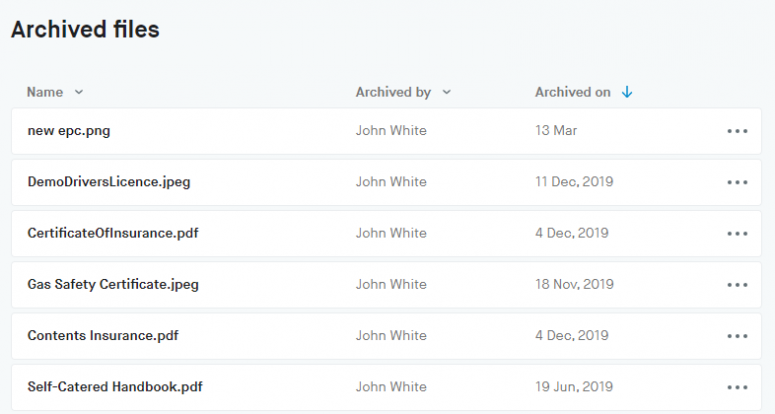Open Self-Catered Handbook.pdf file
This screenshot has width=775, height=414.
pos(116,387)
